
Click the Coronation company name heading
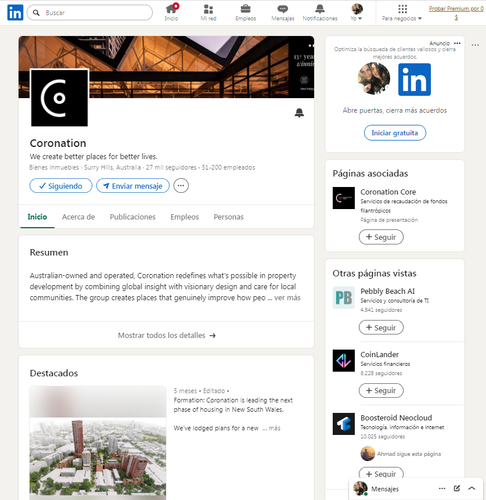(x=58, y=143)
